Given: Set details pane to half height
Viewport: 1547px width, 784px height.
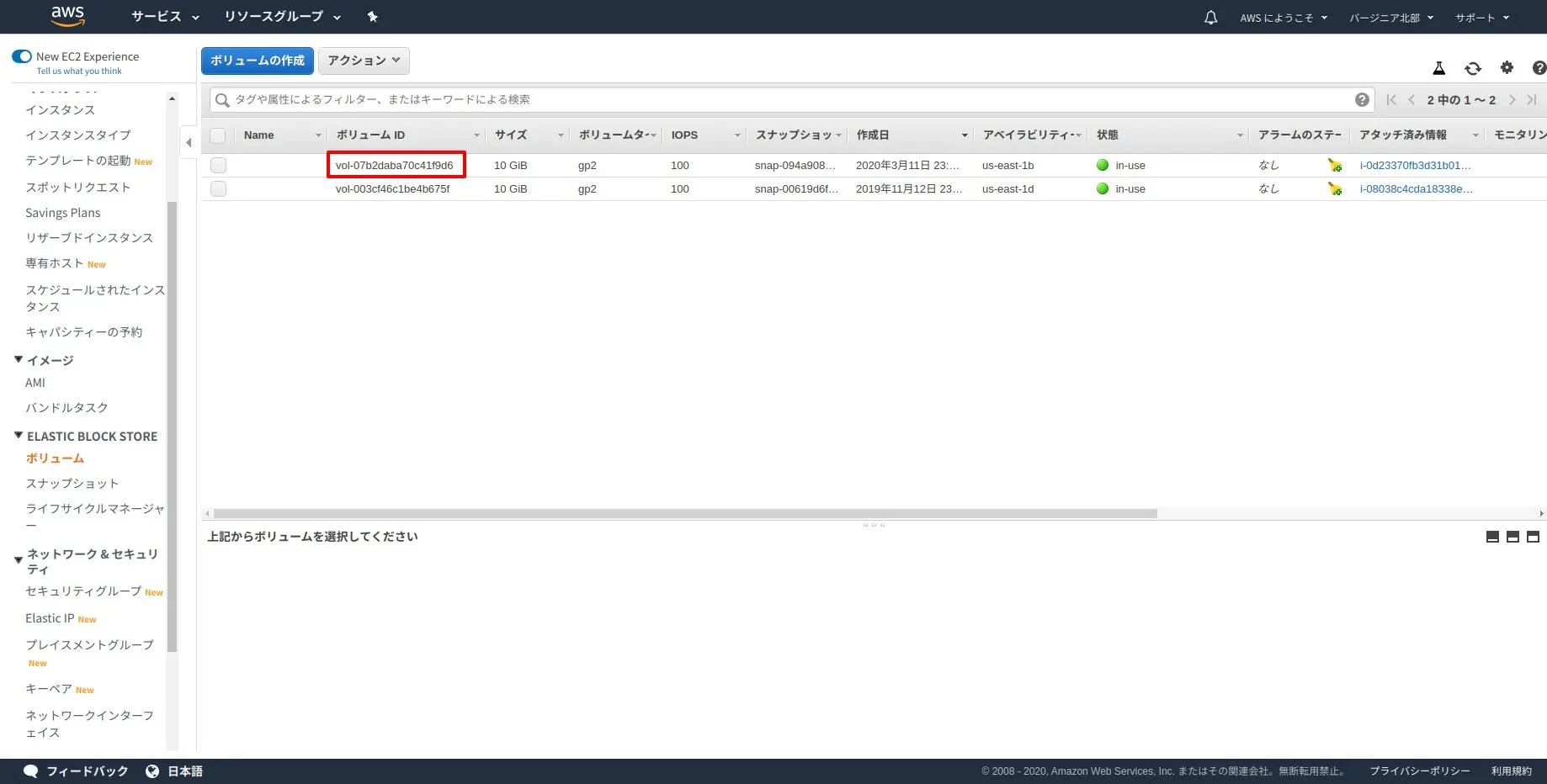Looking at the screenshot, I should click(1512, 537).
